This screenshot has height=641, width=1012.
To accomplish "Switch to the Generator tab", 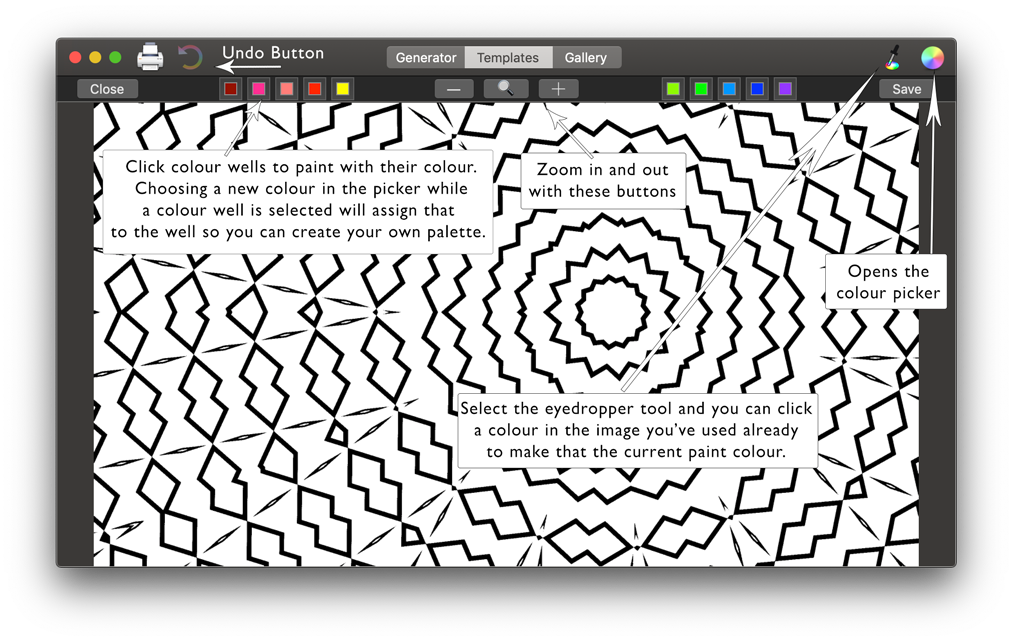I will click(426, 57).
